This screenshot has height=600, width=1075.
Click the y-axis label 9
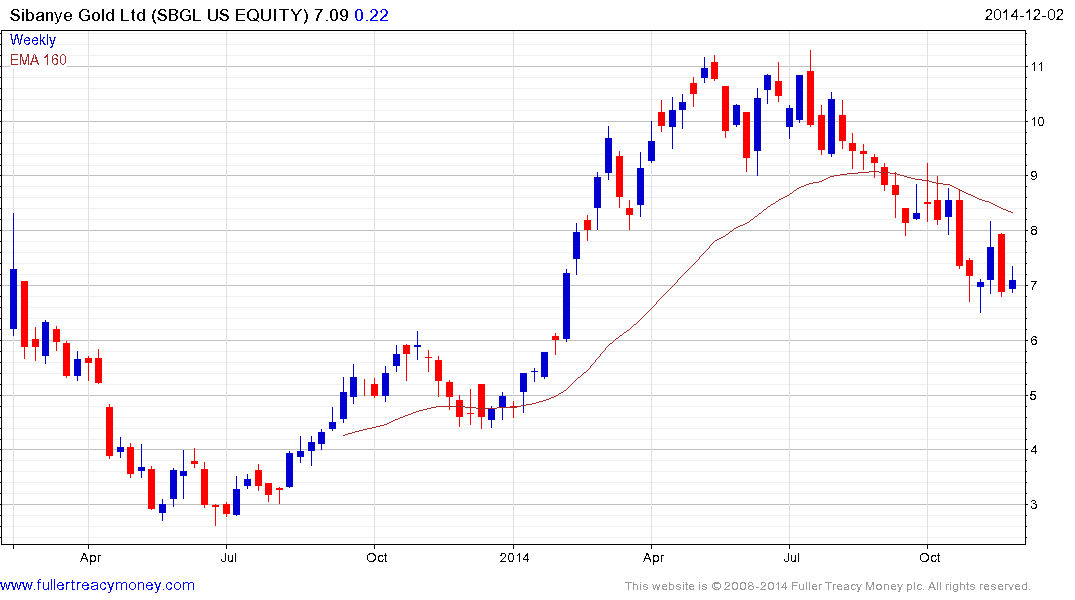[x=1035, y=176]
